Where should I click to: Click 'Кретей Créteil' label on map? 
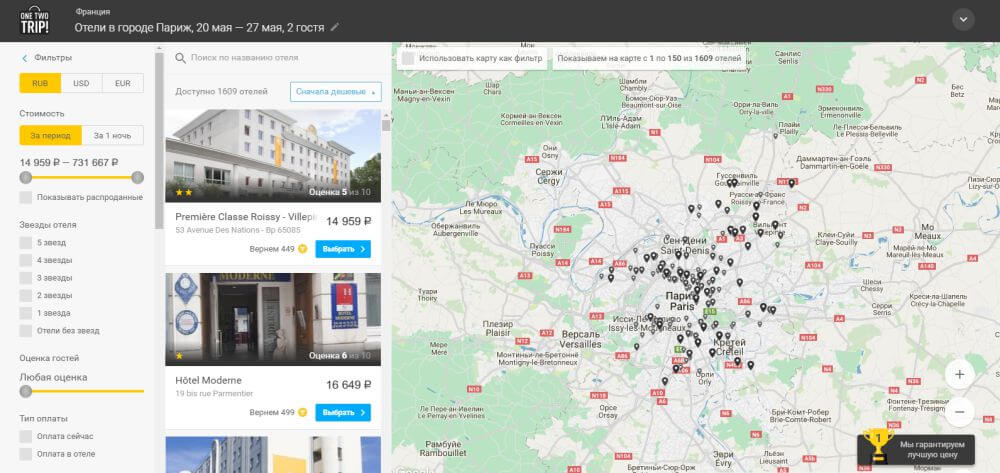730,347
